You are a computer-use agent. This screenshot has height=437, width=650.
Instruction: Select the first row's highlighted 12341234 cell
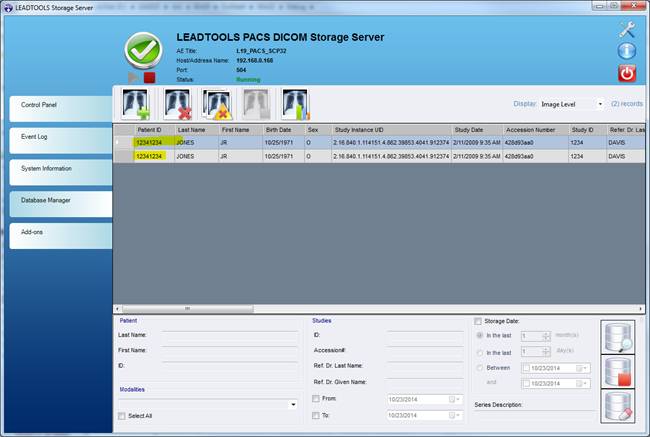(x=154, y=143)
